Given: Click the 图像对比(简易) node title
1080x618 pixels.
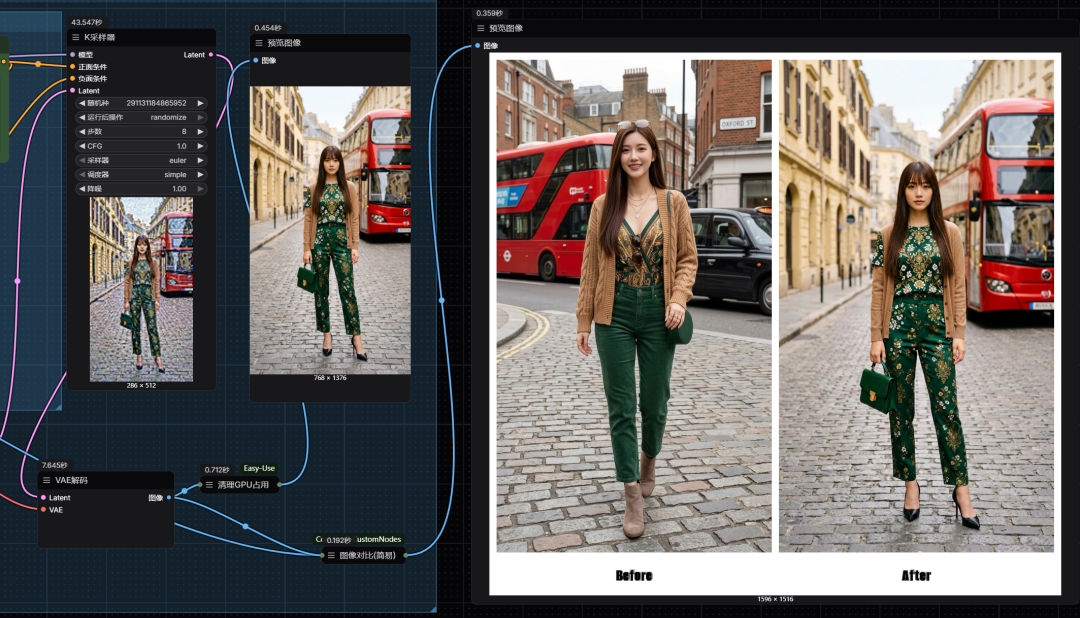Looking at the screenshot, I should click(367, 555).
